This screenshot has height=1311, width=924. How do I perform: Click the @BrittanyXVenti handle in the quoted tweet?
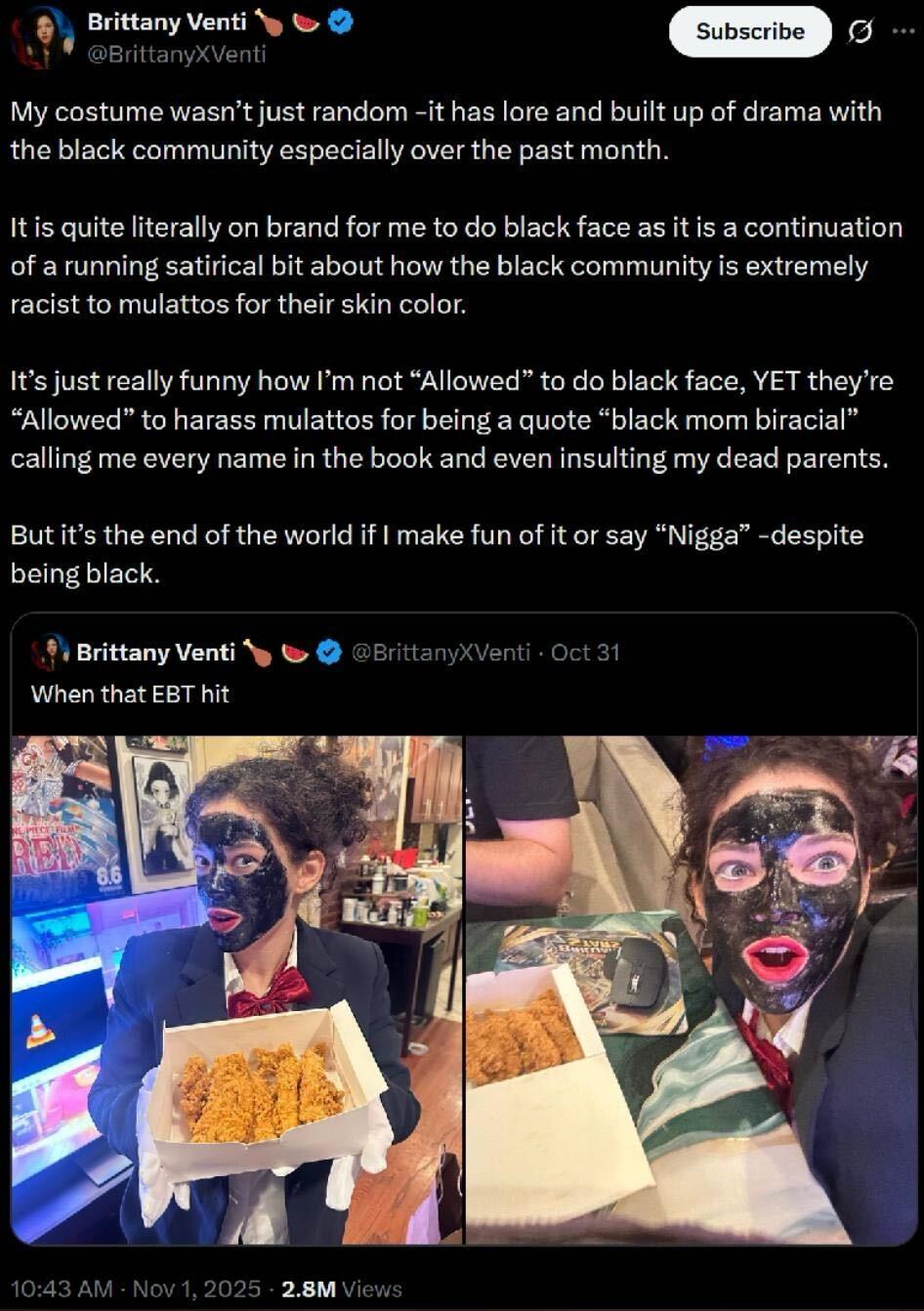tap(440, 652)
